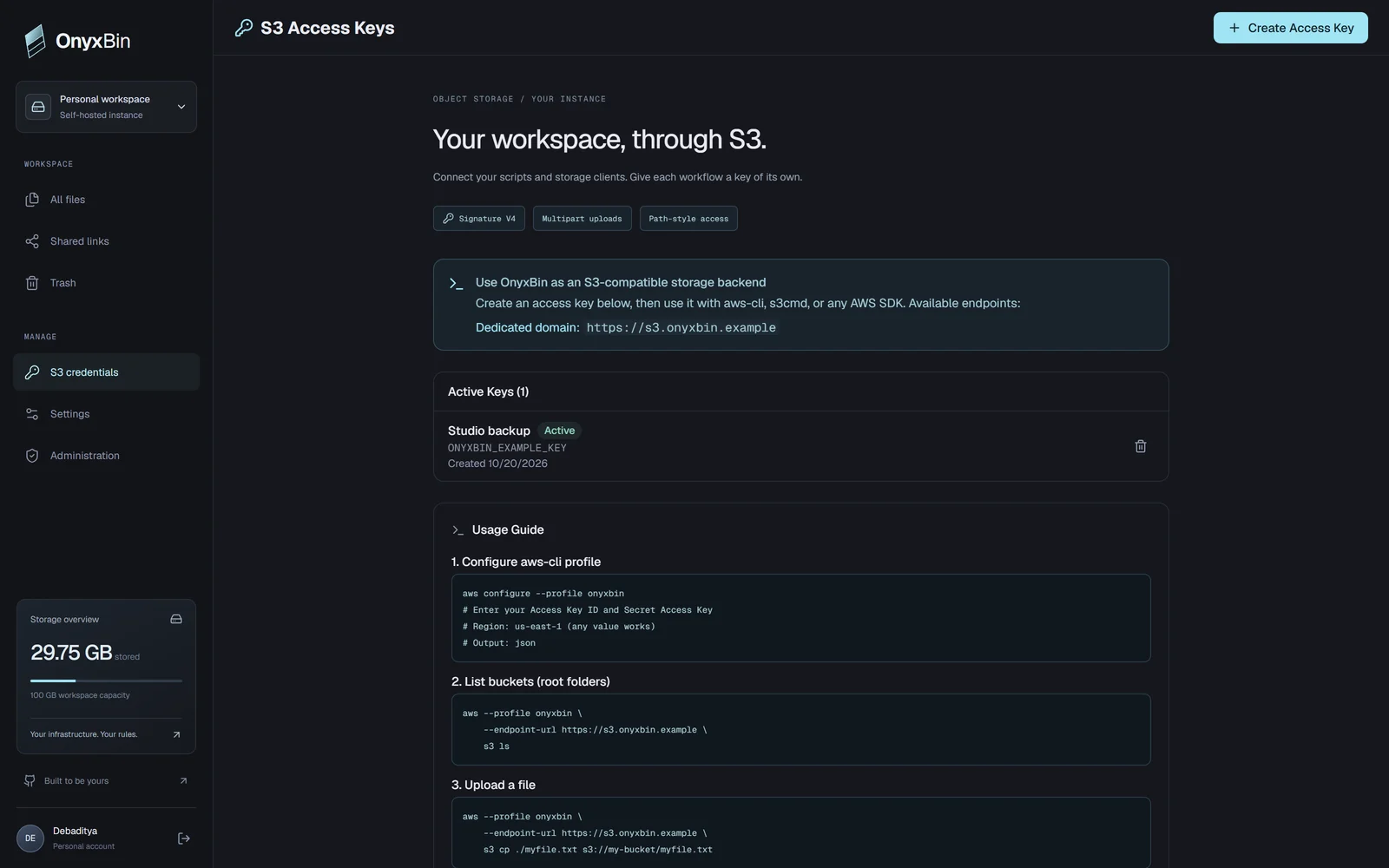This screenshot has height=868, width=1389.
Task: Open the Administration page
Action: point(106,456)
